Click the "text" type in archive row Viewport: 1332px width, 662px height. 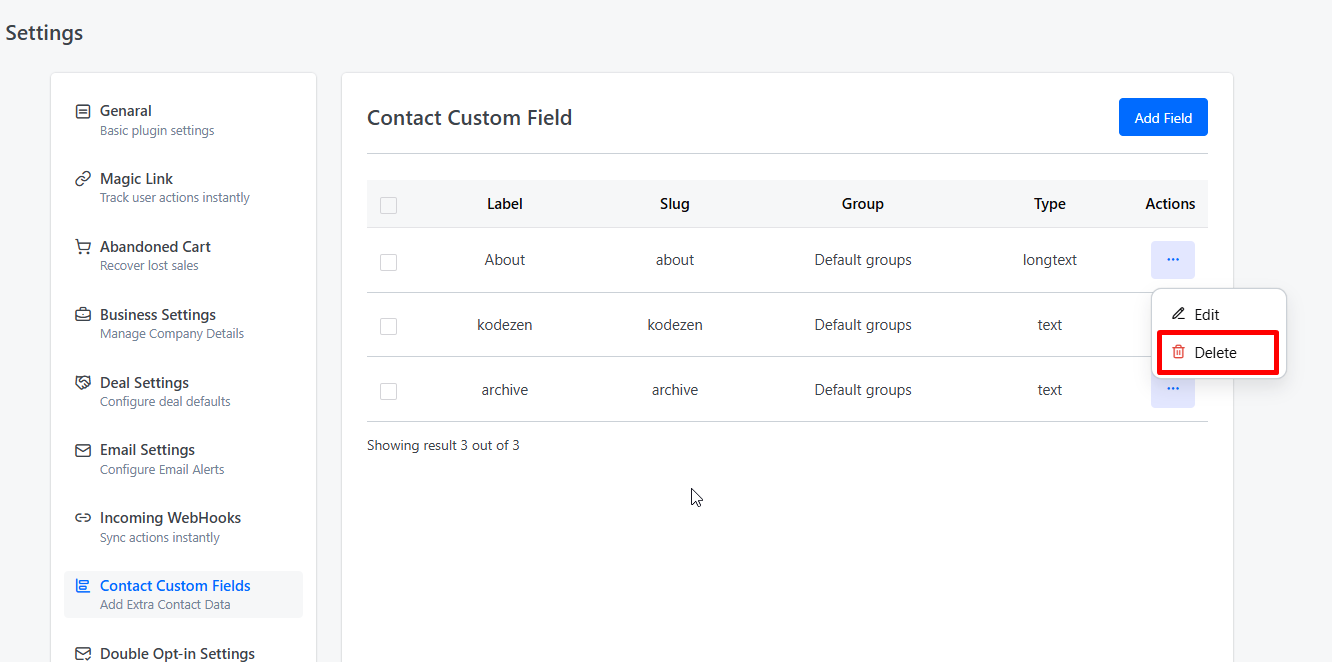pyautogui.click(x=1050, y=390)
